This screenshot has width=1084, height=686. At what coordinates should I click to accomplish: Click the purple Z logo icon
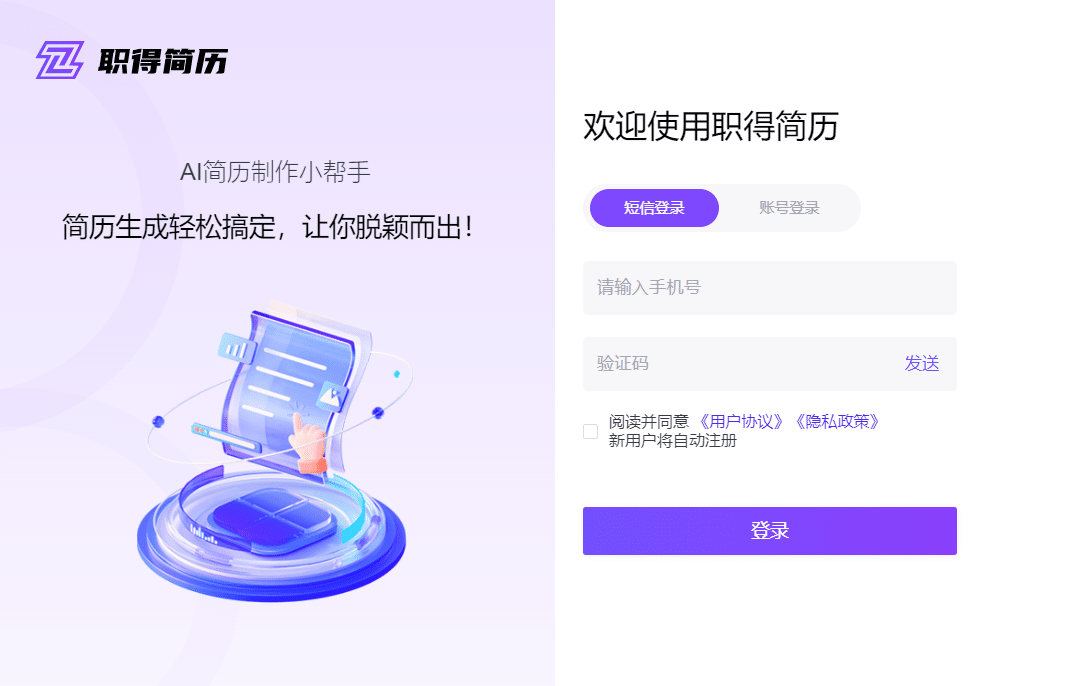click(60, 60)
